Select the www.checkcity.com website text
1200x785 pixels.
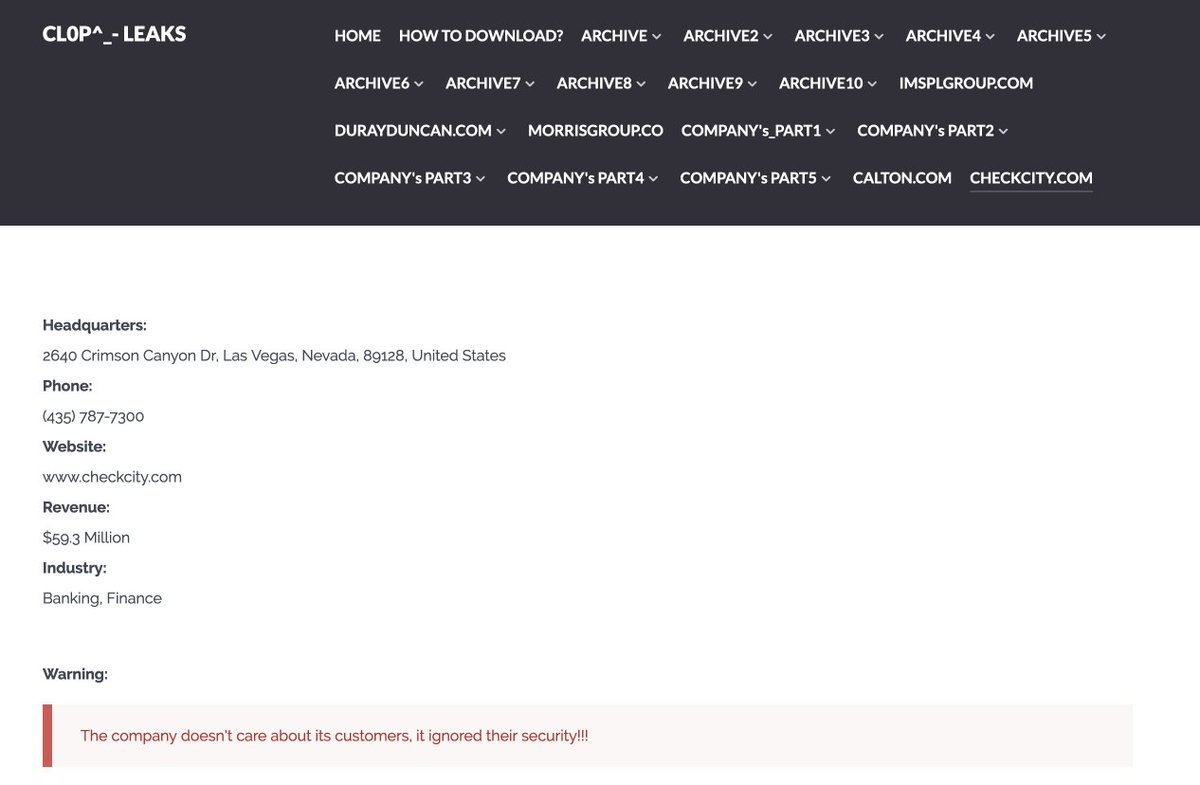coord(112,477)
